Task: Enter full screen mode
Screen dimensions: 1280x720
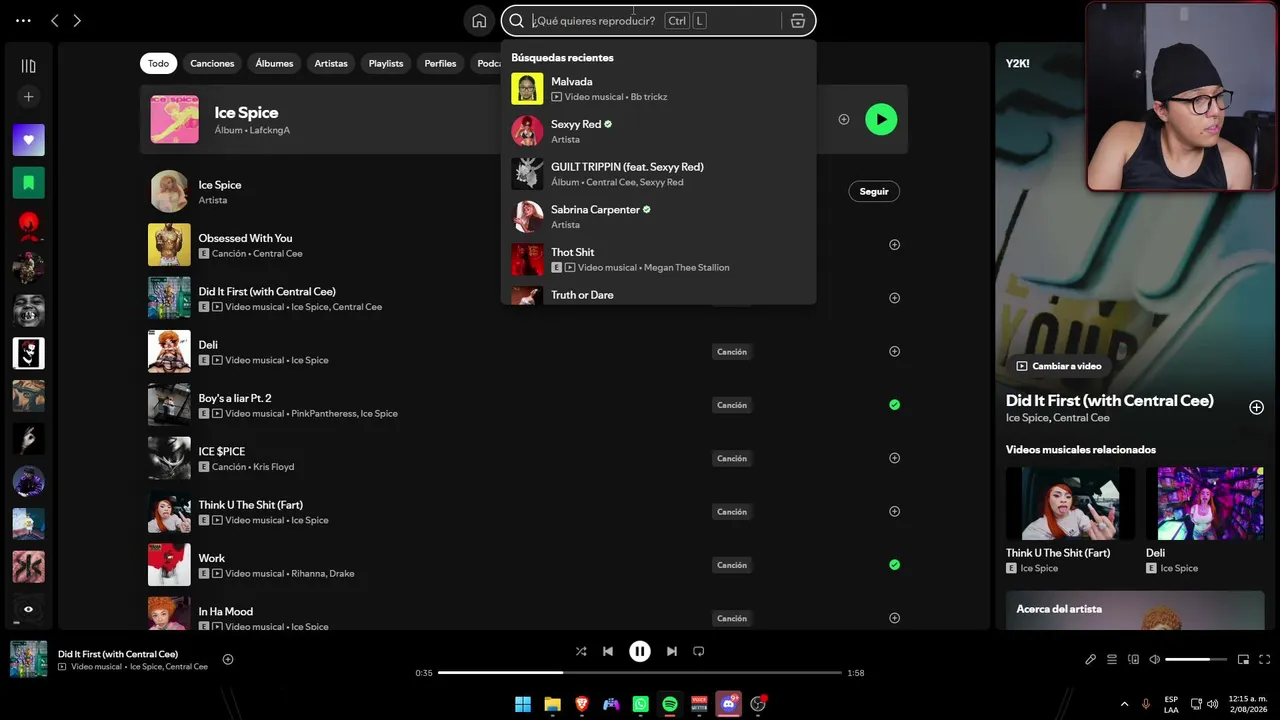Action: tap(1265, 660)
